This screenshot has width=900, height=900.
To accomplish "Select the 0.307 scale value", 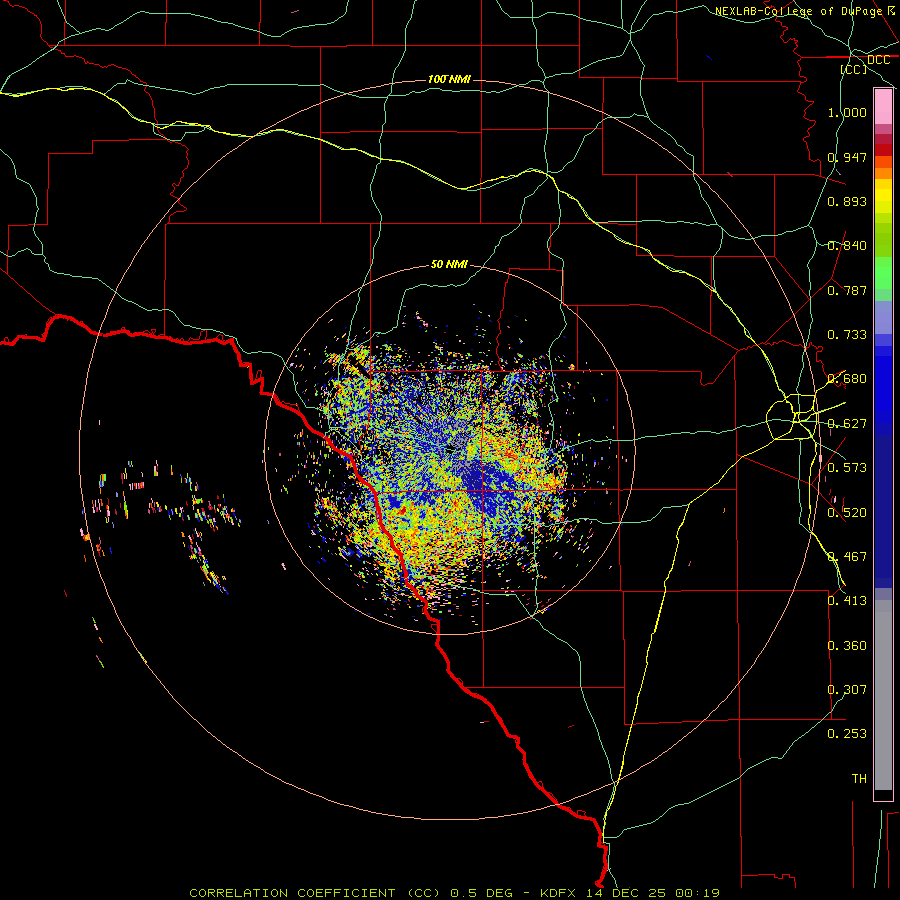I will point(847,690).
